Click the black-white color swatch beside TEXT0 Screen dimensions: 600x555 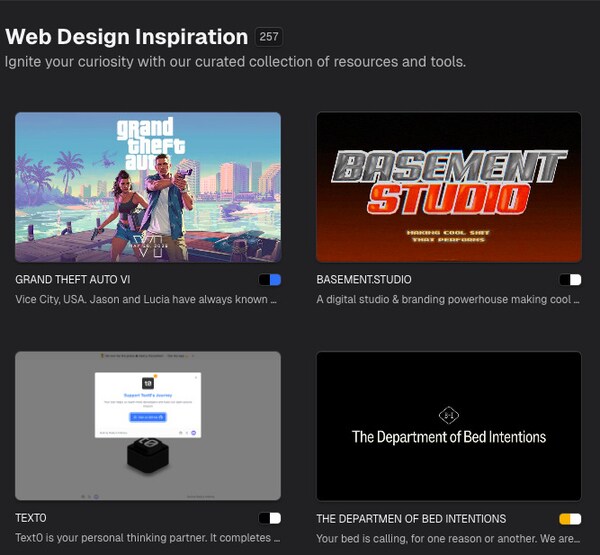tap(270, 519)
